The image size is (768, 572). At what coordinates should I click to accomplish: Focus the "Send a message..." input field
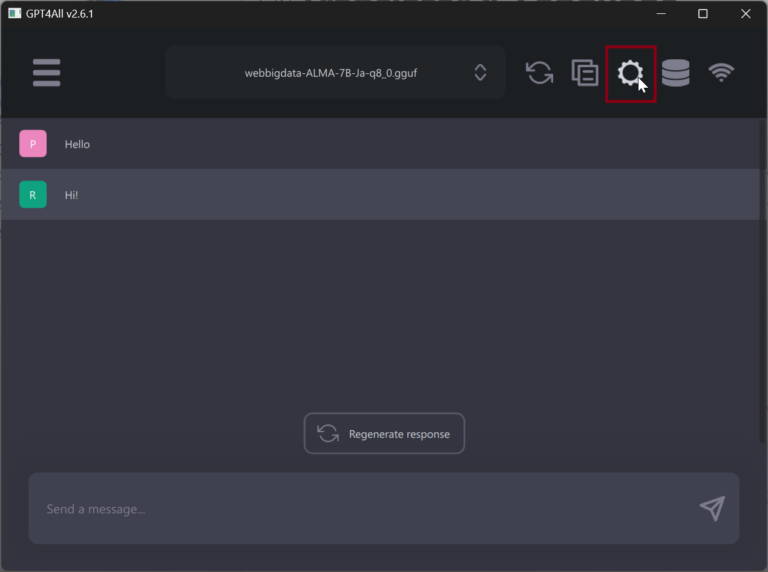[x=360, y=509]
